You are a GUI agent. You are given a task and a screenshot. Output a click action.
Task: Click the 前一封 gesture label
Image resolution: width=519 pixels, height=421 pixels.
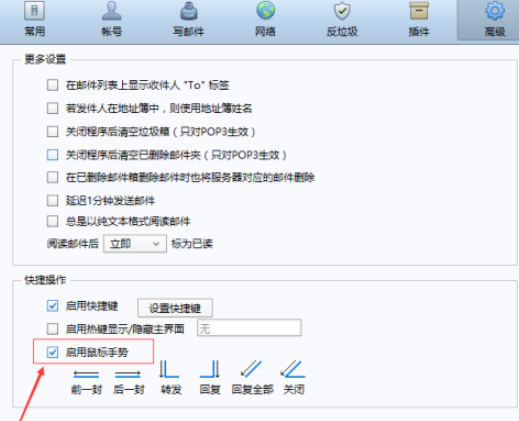[86, 389]
